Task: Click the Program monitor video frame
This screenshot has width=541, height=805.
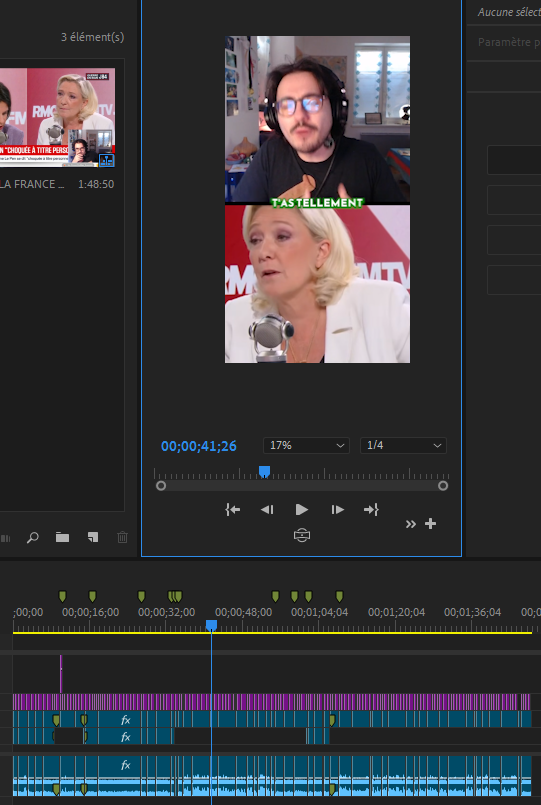Action: click(x=317, y=199)
